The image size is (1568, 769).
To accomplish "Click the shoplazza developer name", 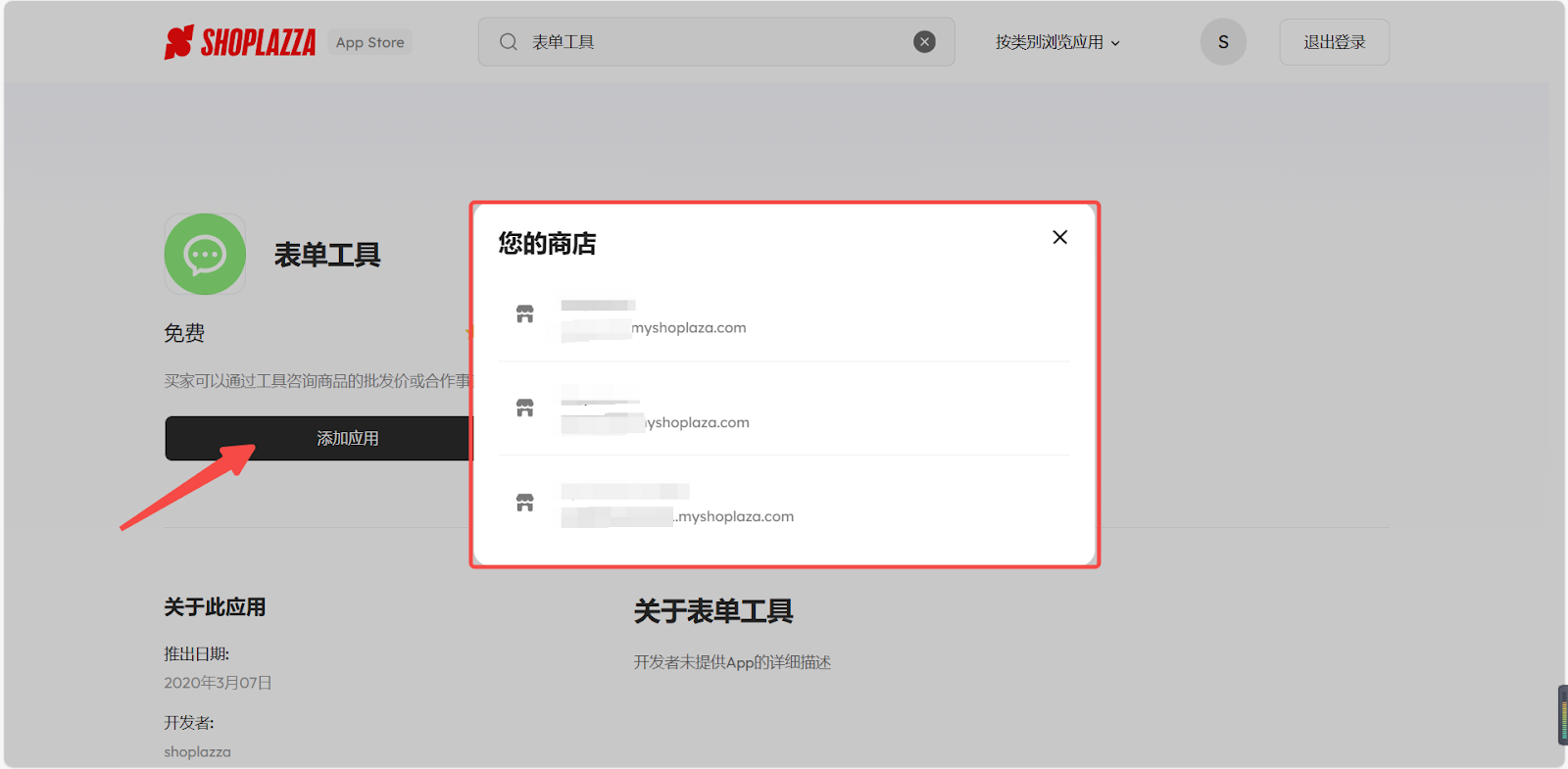I will pyautogui.click(x=197, y=751).
